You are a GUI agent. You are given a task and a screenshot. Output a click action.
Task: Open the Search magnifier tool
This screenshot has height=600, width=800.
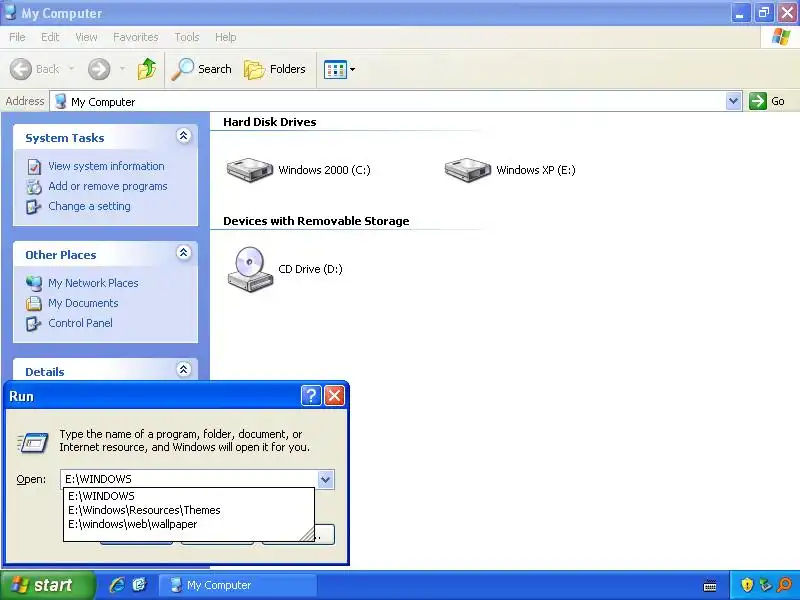(202, 69)
